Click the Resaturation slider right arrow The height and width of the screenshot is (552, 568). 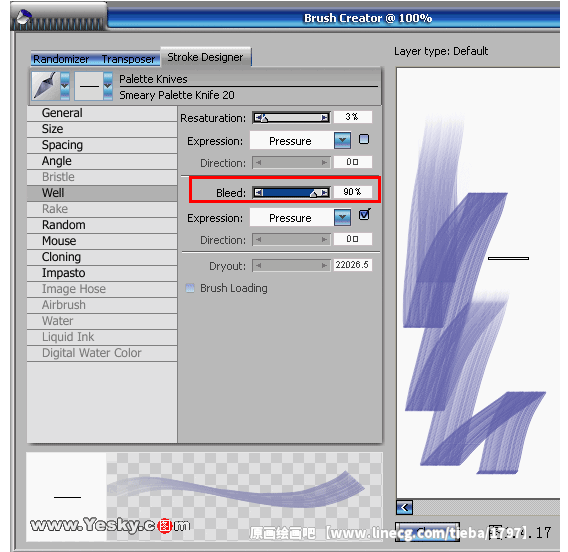(x=325, y=117)
